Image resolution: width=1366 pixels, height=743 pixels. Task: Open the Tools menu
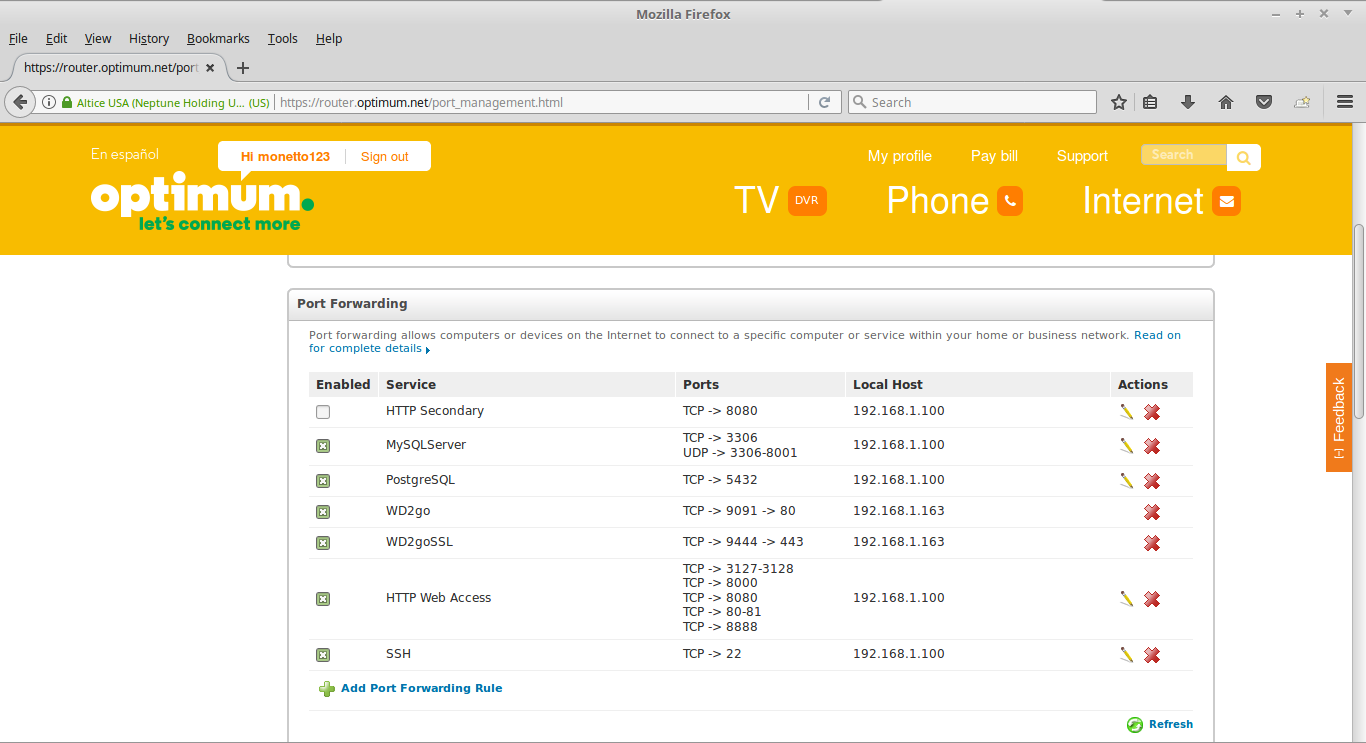pyautogui.click(x=283, y=38)
